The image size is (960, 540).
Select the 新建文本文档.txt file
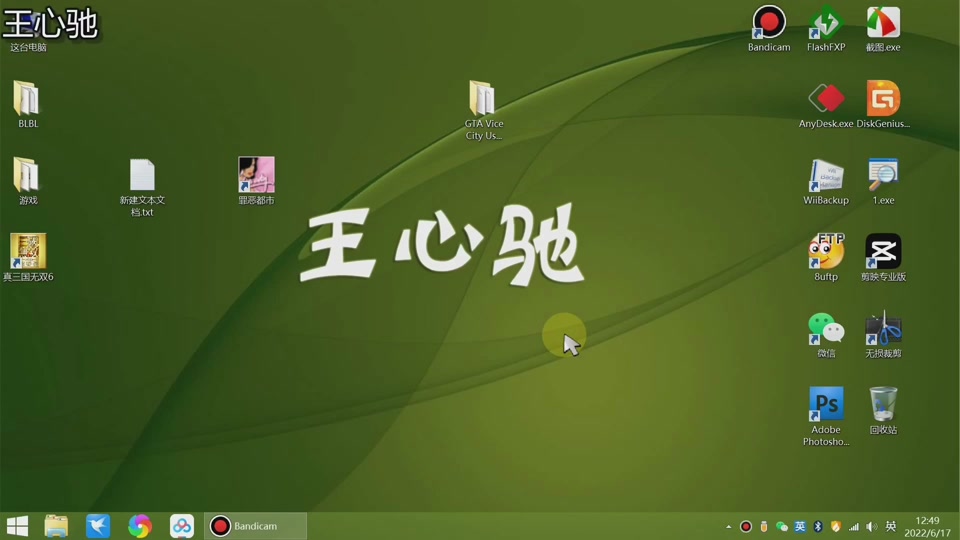click(142, 187)
